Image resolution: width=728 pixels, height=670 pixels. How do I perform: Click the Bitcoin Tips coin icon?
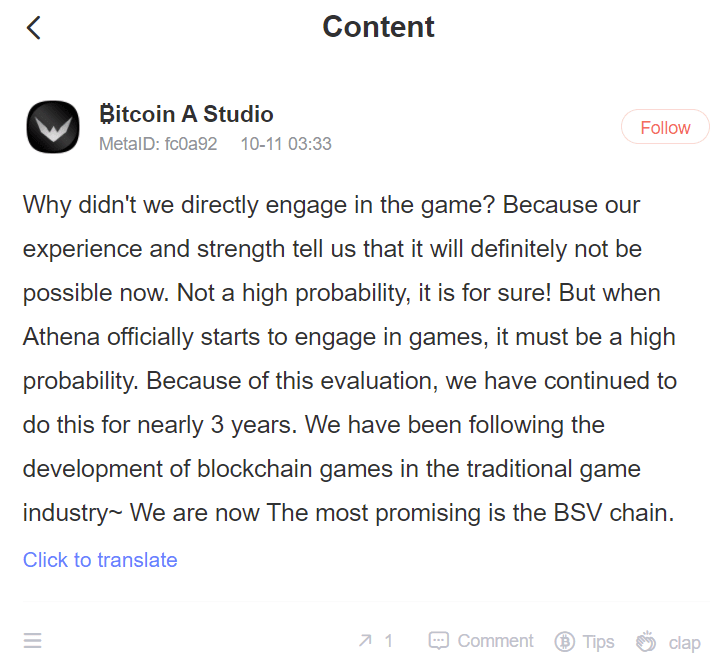(x=565, y=642)
